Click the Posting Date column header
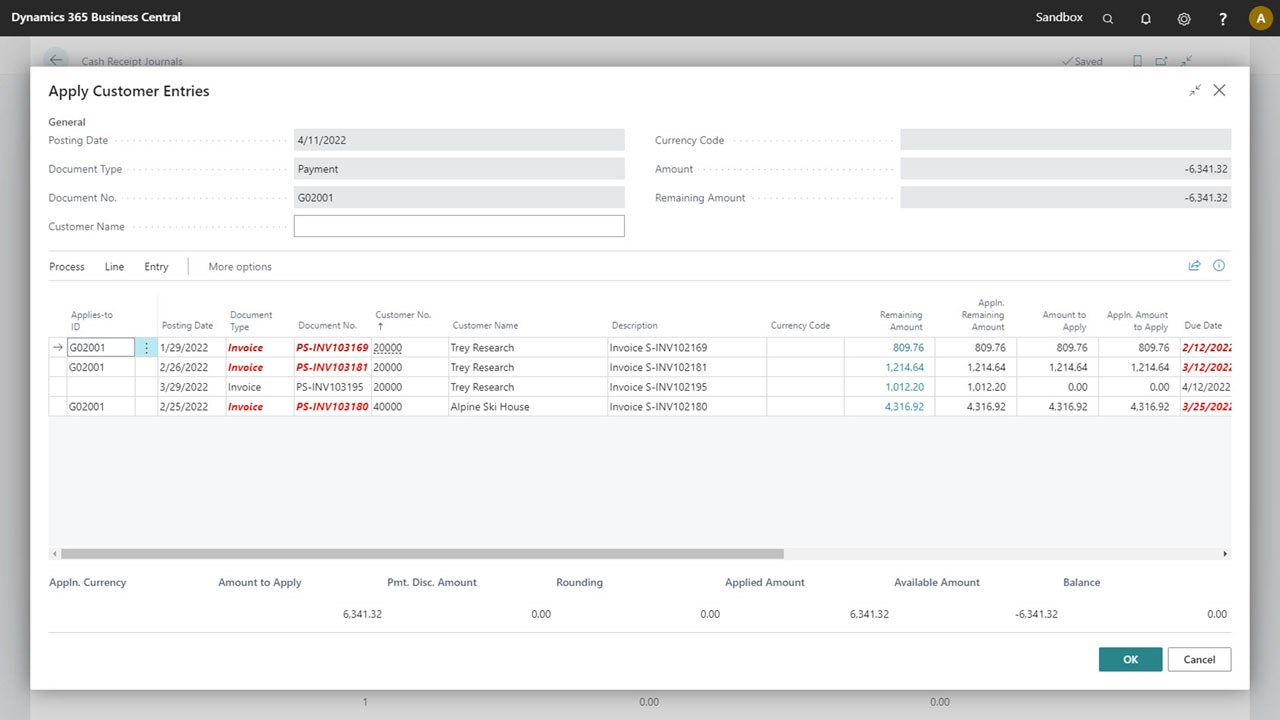This screenshot has width=1280, height=720. pyautogui.click(x=187, y=326)
